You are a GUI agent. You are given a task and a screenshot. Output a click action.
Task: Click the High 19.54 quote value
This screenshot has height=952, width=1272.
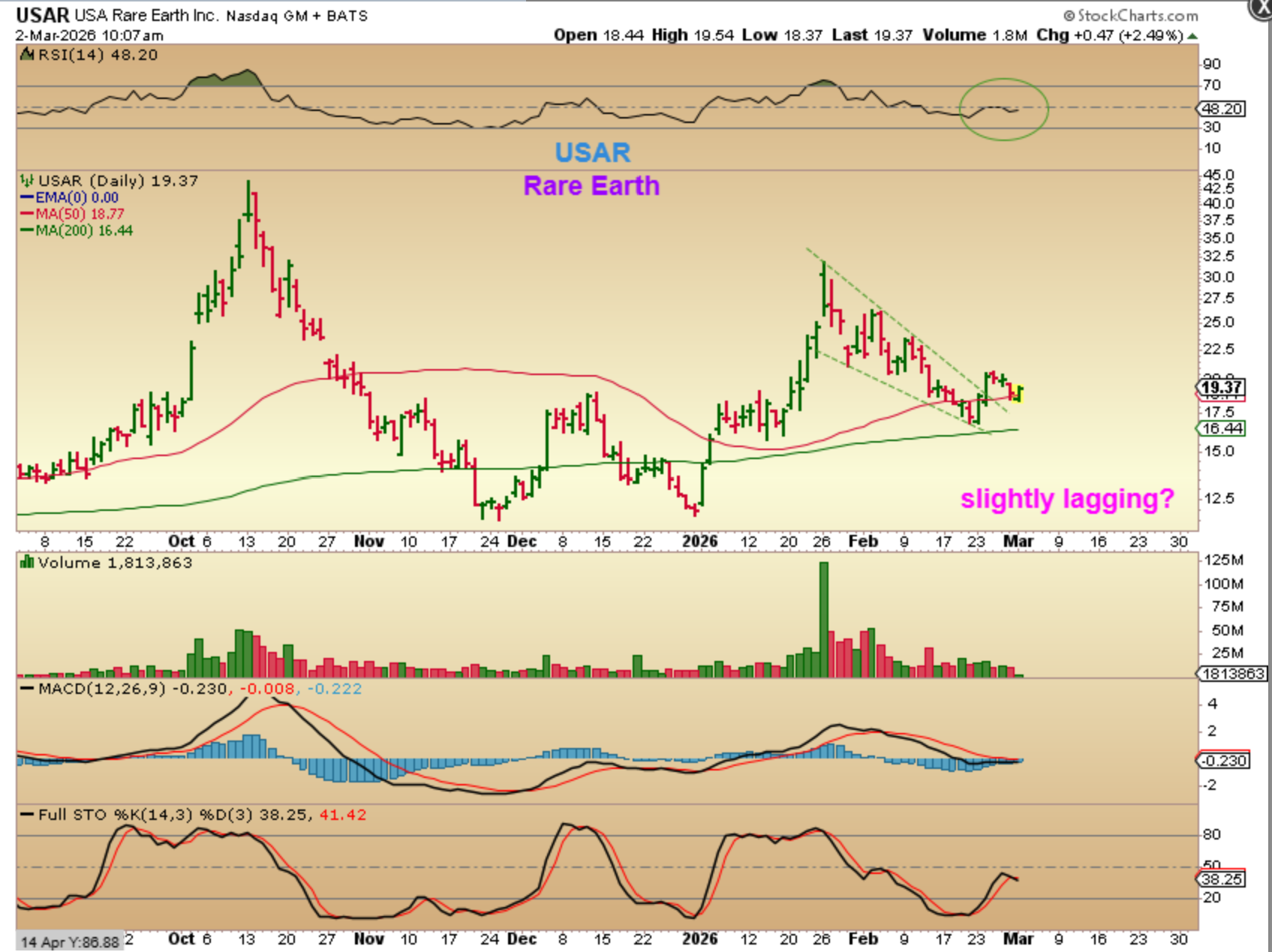click(693, 35)
